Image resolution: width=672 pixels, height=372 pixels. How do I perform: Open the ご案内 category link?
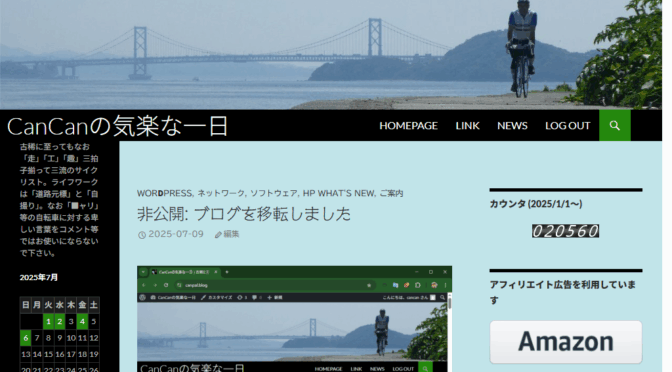391,193
